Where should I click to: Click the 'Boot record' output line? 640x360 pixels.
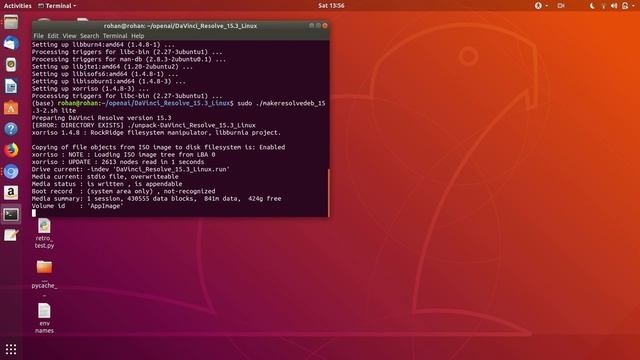click(x=123, y=191)
